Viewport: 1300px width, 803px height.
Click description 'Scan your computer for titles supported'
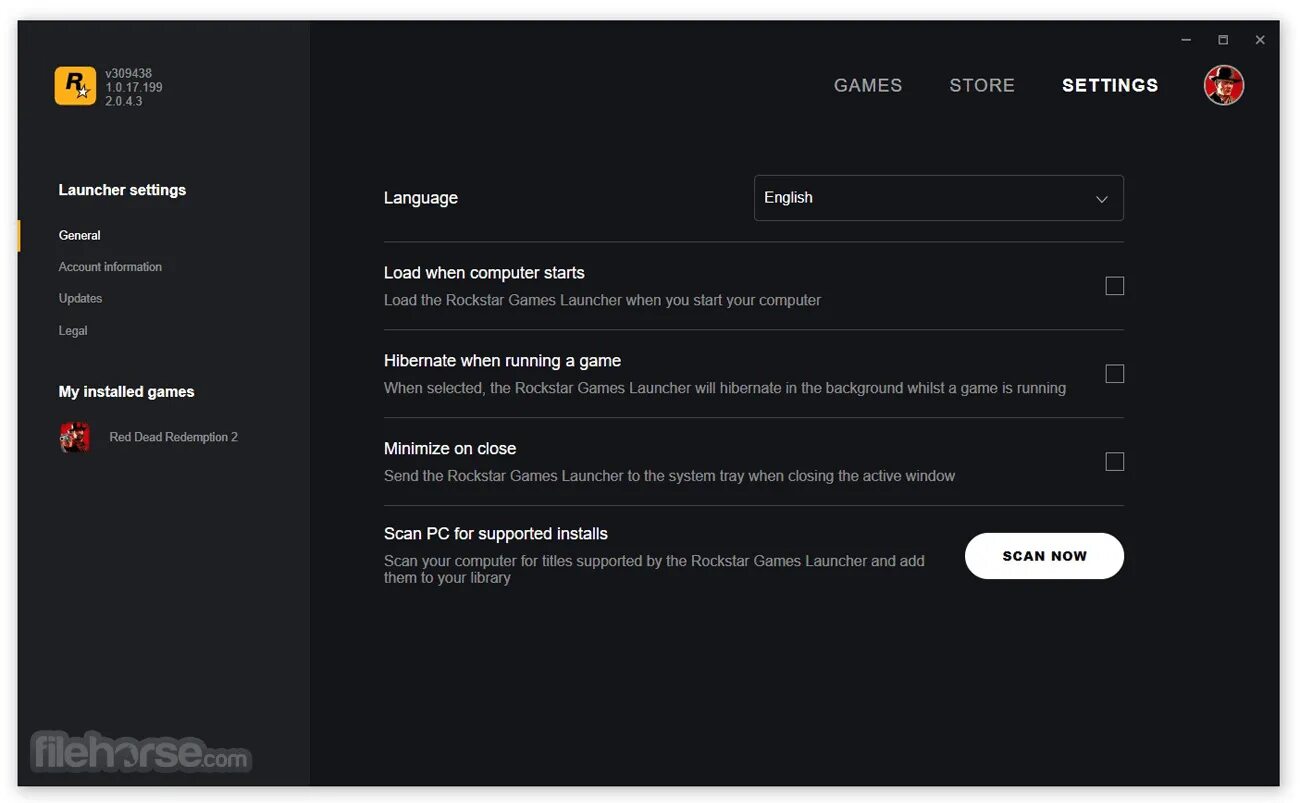tap(654, 569)
